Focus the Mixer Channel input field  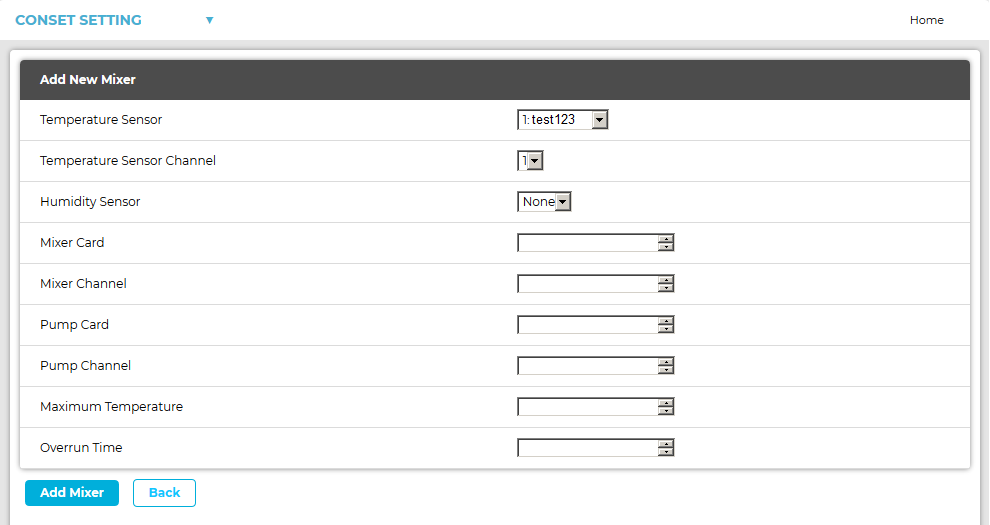587,284
